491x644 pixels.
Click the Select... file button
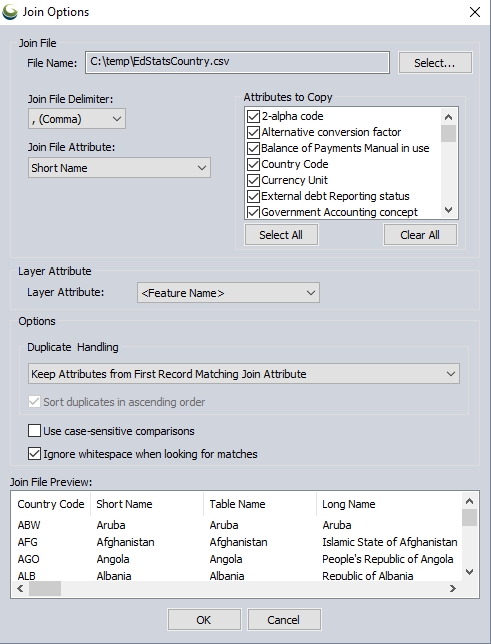pyautogui.click(x=435, y=63)
